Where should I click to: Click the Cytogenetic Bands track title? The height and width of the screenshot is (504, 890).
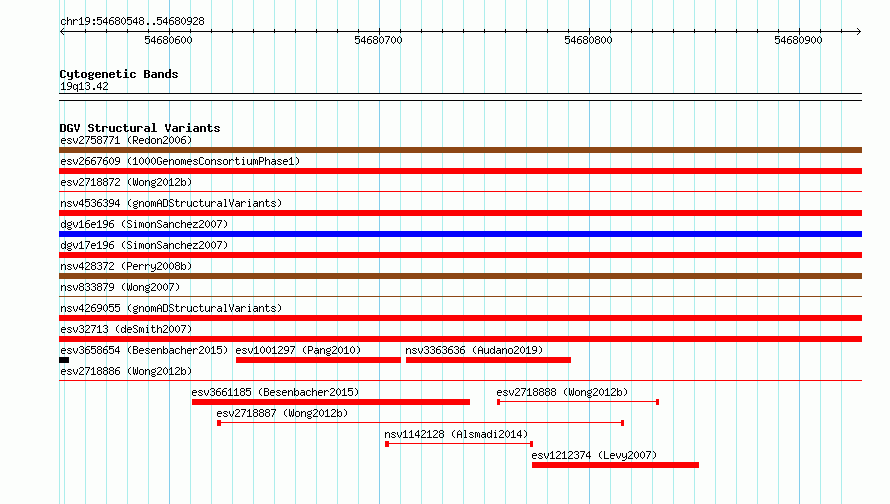point(119,74)
